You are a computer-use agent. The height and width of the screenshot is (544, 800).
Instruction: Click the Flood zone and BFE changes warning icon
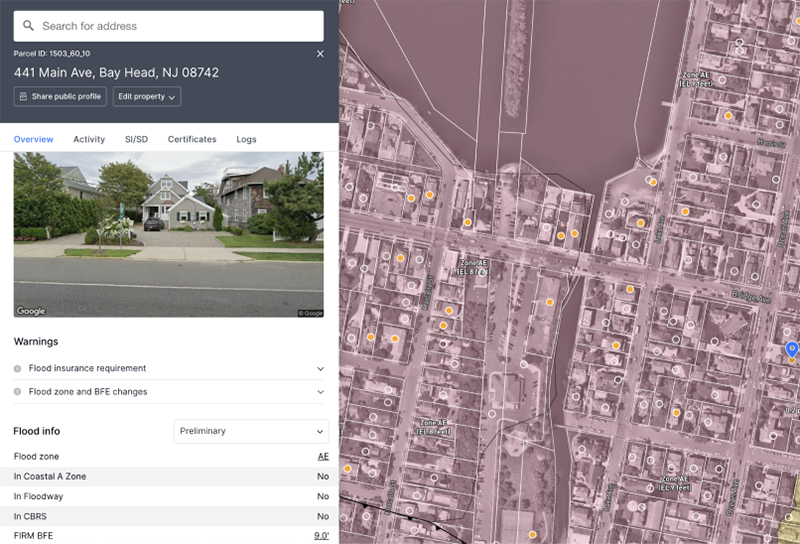[x=18, y=392]
